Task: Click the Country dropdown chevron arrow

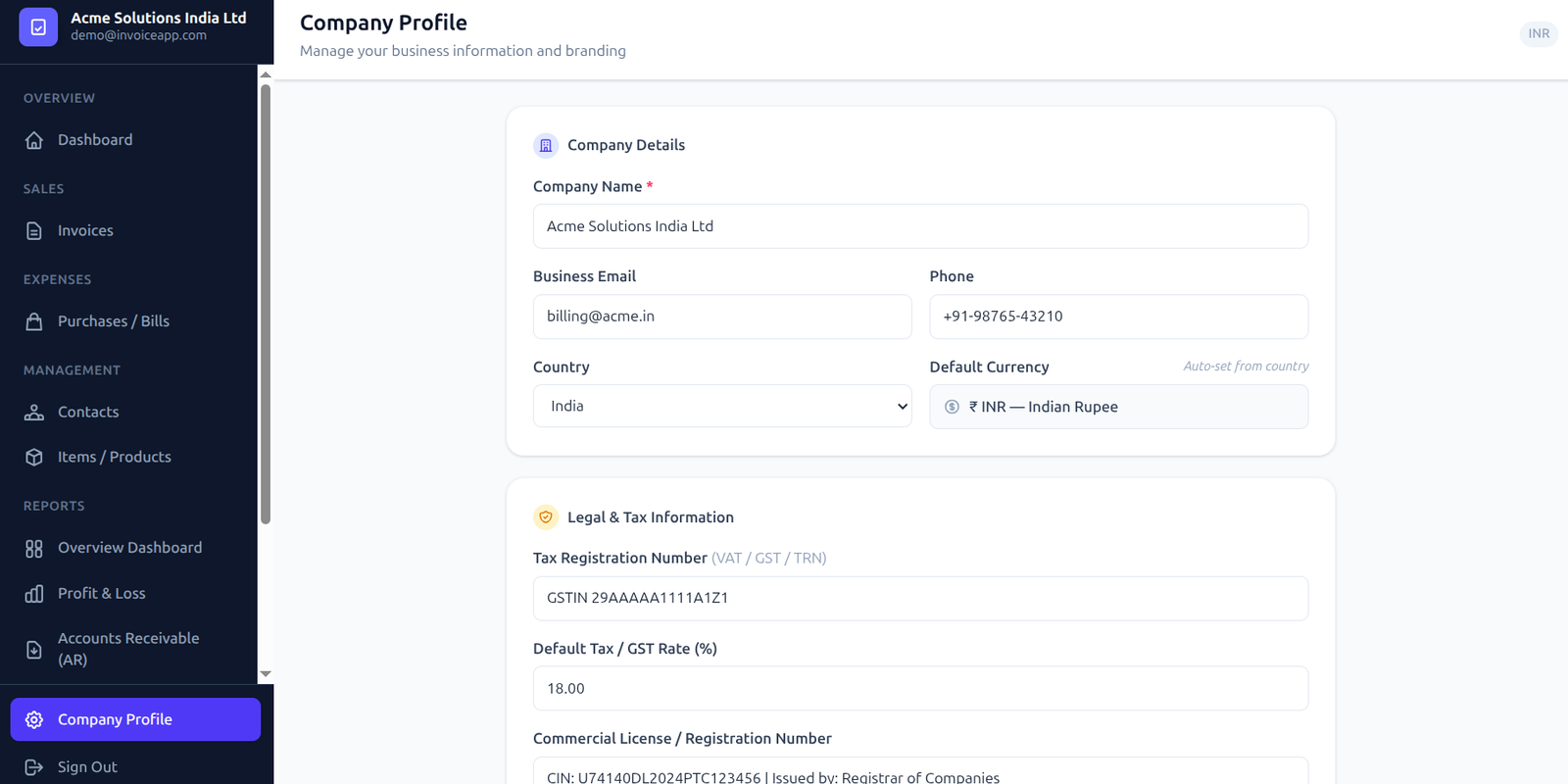Action: point(903,407)
